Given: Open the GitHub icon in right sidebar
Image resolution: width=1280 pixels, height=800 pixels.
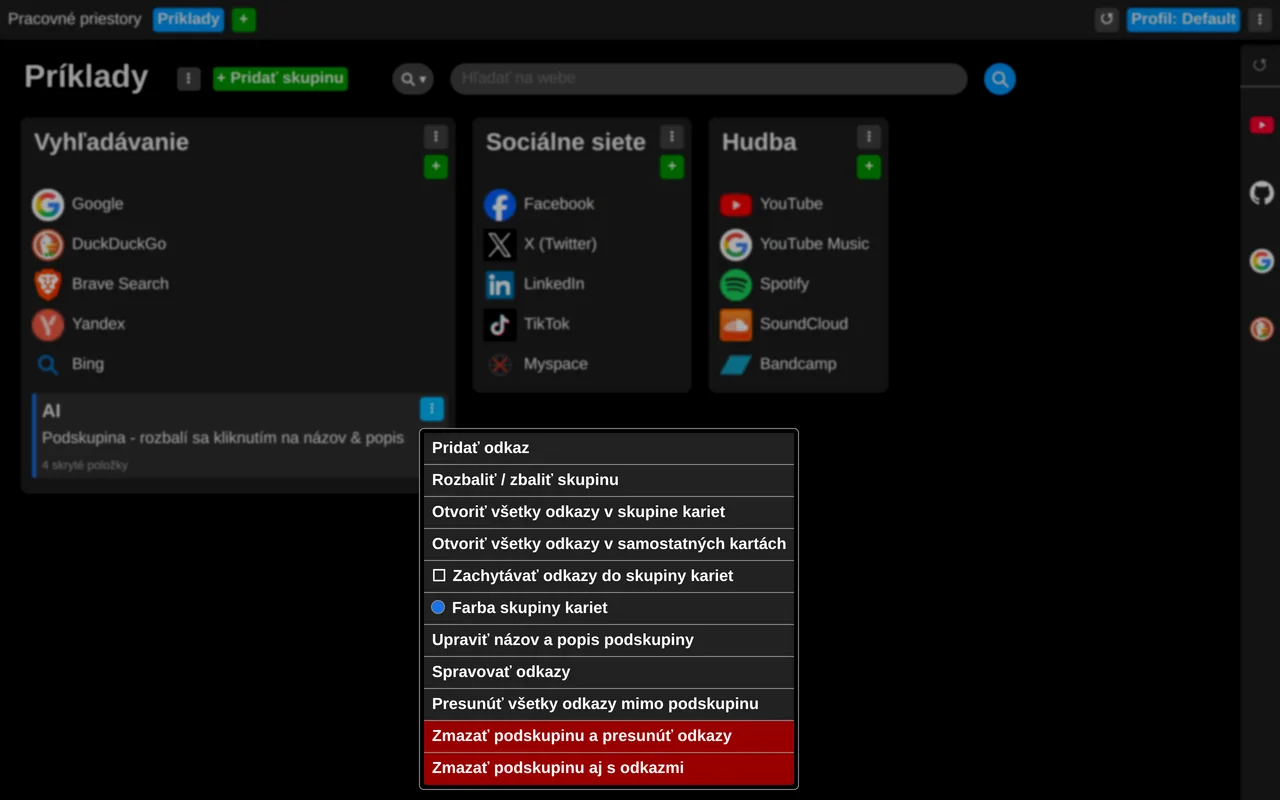Looking at the screenshot, I should pos(1261,193).
